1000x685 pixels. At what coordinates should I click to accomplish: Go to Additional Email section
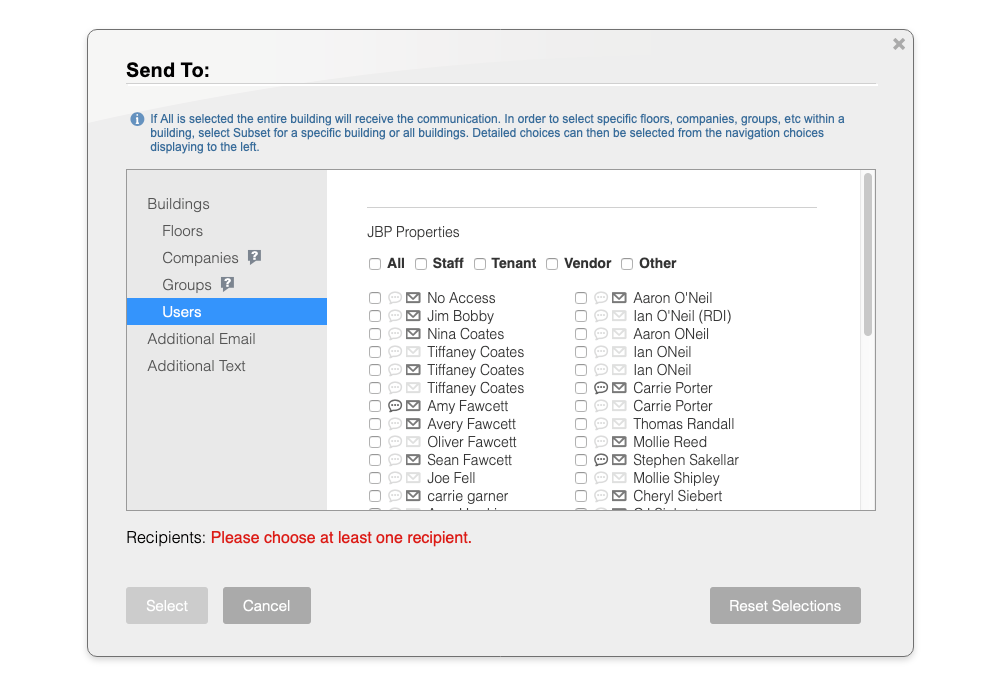(201, 339)
